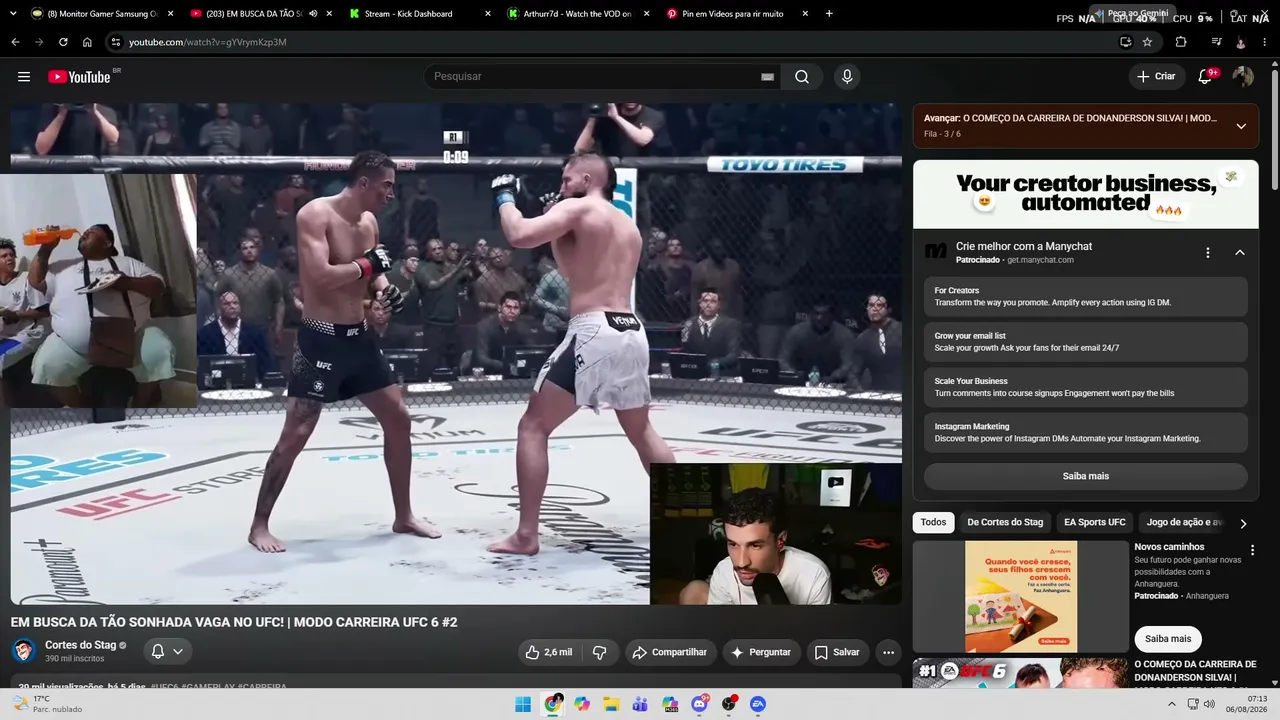Viewport: 1280px width, 720px height.
Task: Open the media controls icon in browser toolbar
Action: (1216, 42)
